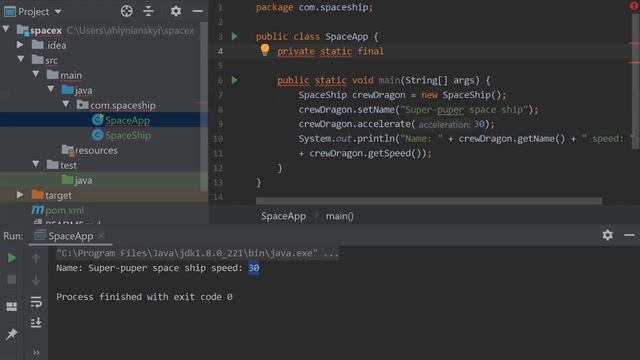
Task: Click java.exe command line in console
Action: click(x=197, y=253)
